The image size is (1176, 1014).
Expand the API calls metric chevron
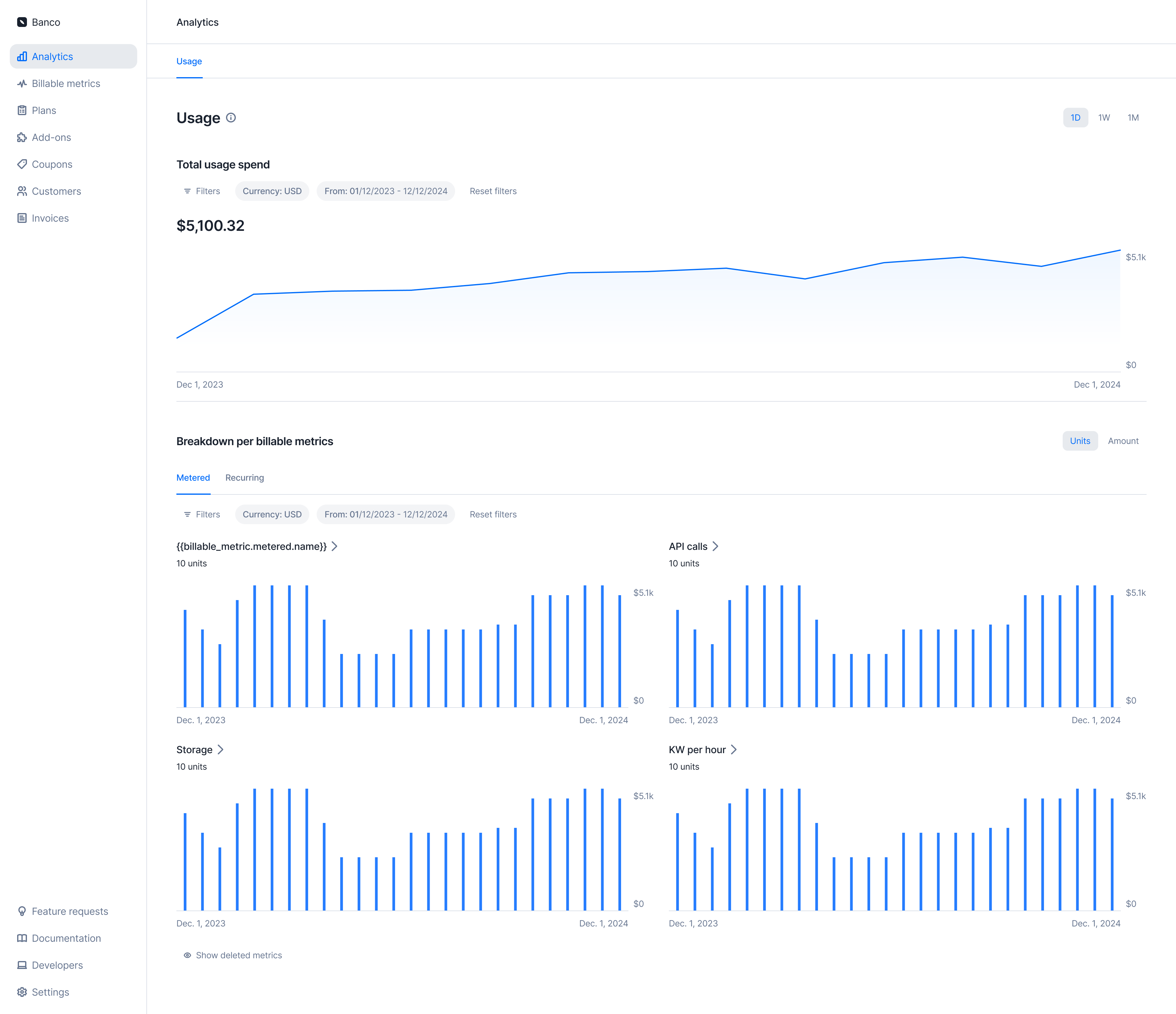(x=715, y=546)
